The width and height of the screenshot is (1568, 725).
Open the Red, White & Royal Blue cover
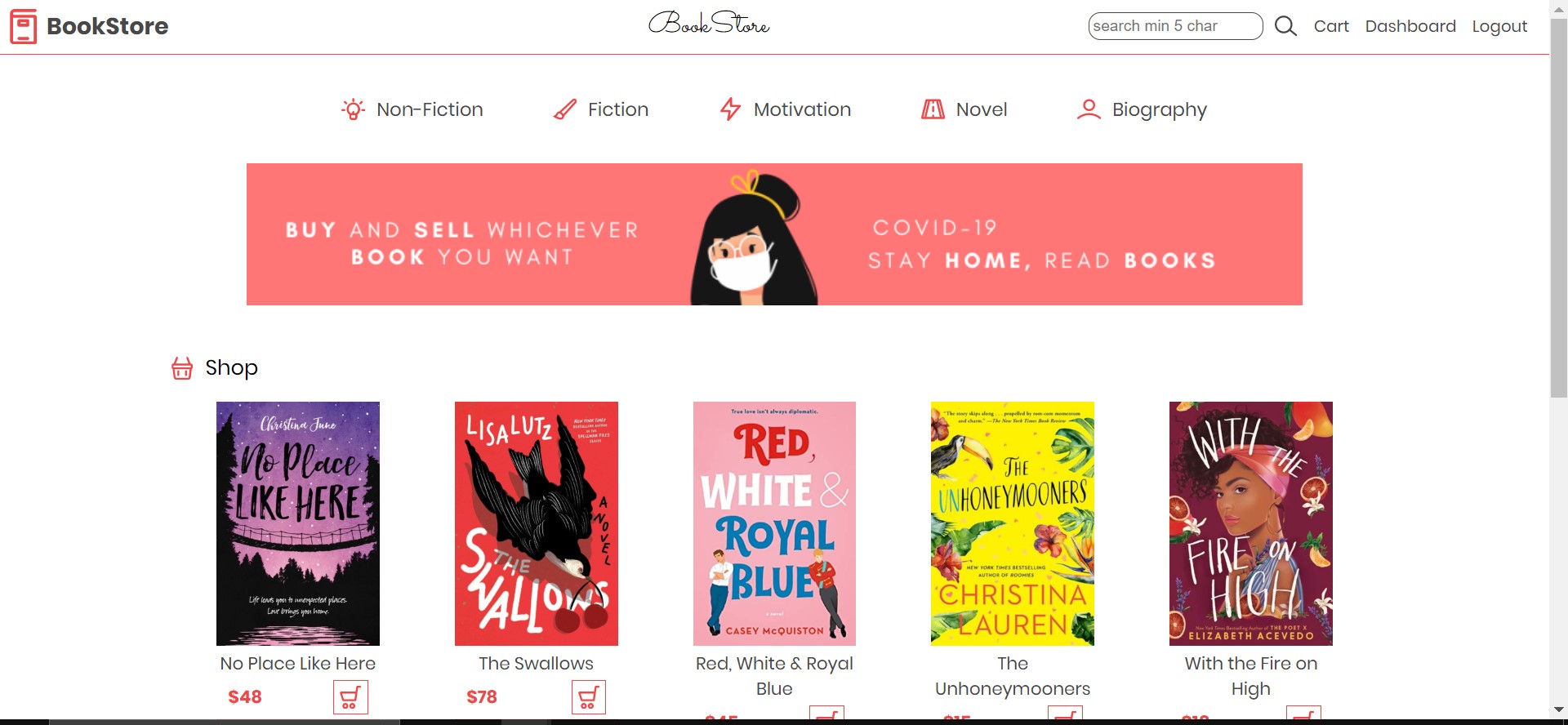click(774, 523)
